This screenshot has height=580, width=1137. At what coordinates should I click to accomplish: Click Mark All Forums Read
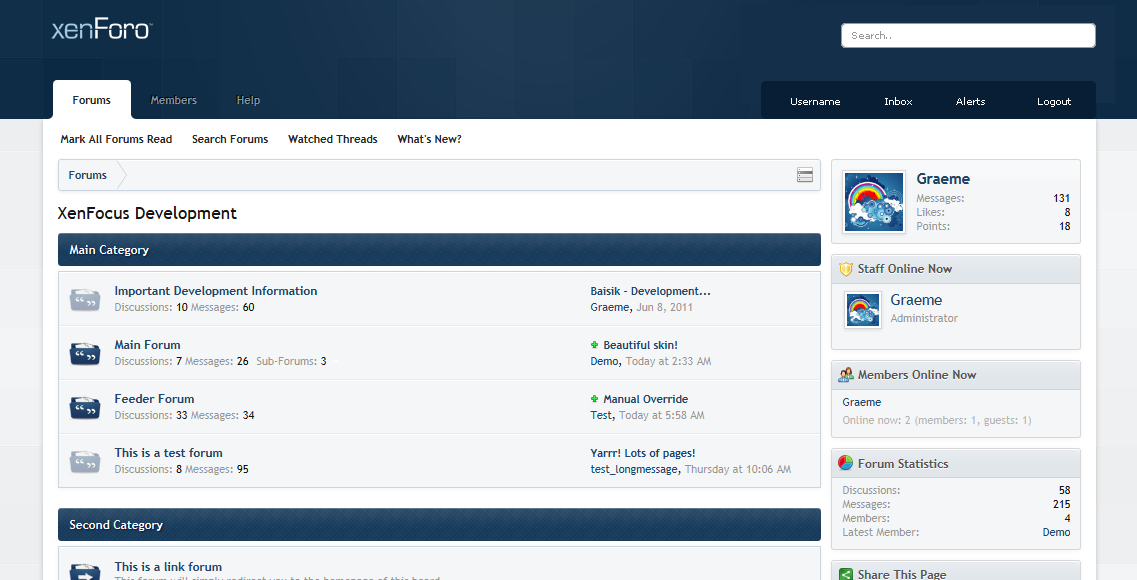[x=115, y=139]
